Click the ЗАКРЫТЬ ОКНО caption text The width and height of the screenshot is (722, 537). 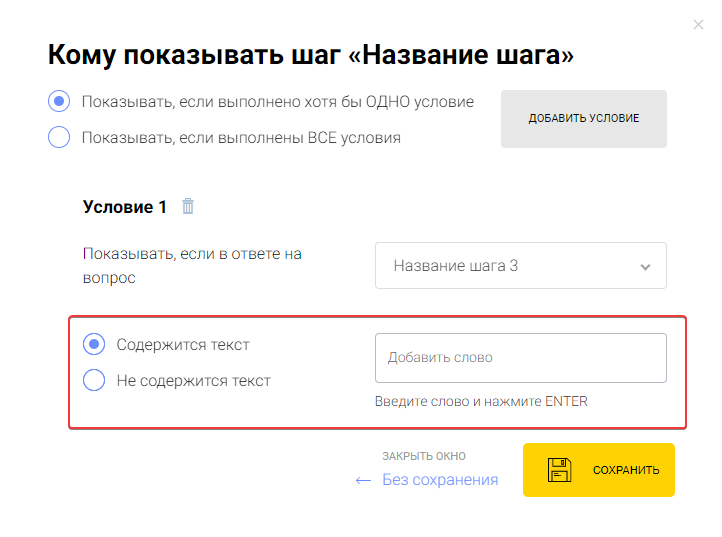(x=424, y=456)
